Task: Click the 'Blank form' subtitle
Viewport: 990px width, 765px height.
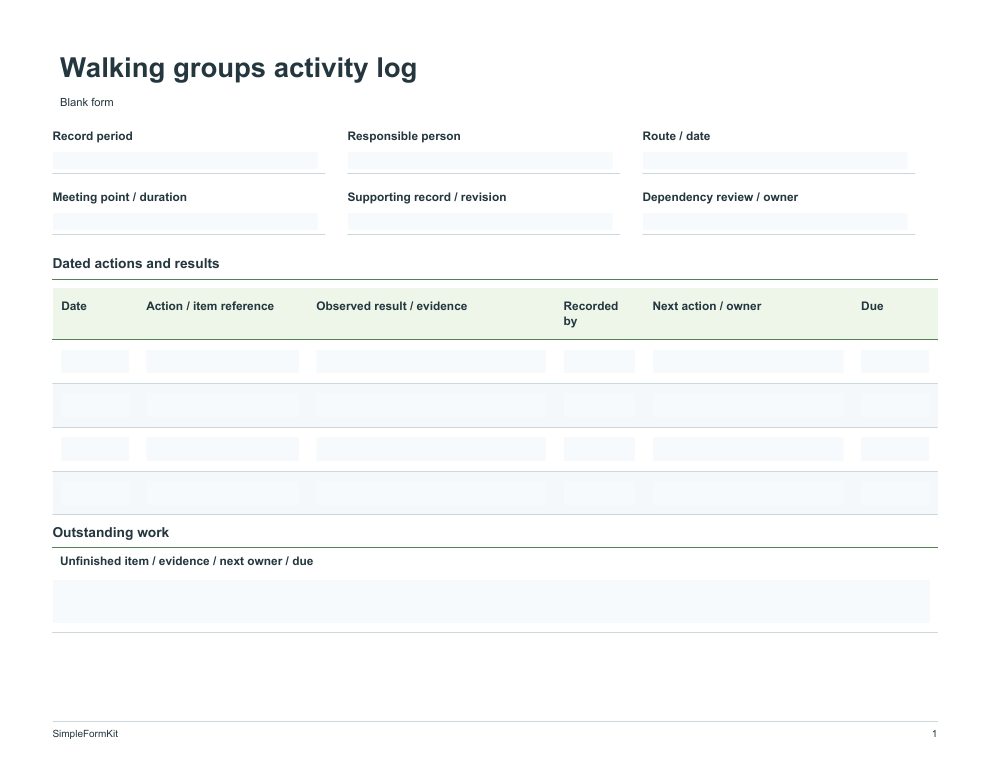Action: click(86, 102)
